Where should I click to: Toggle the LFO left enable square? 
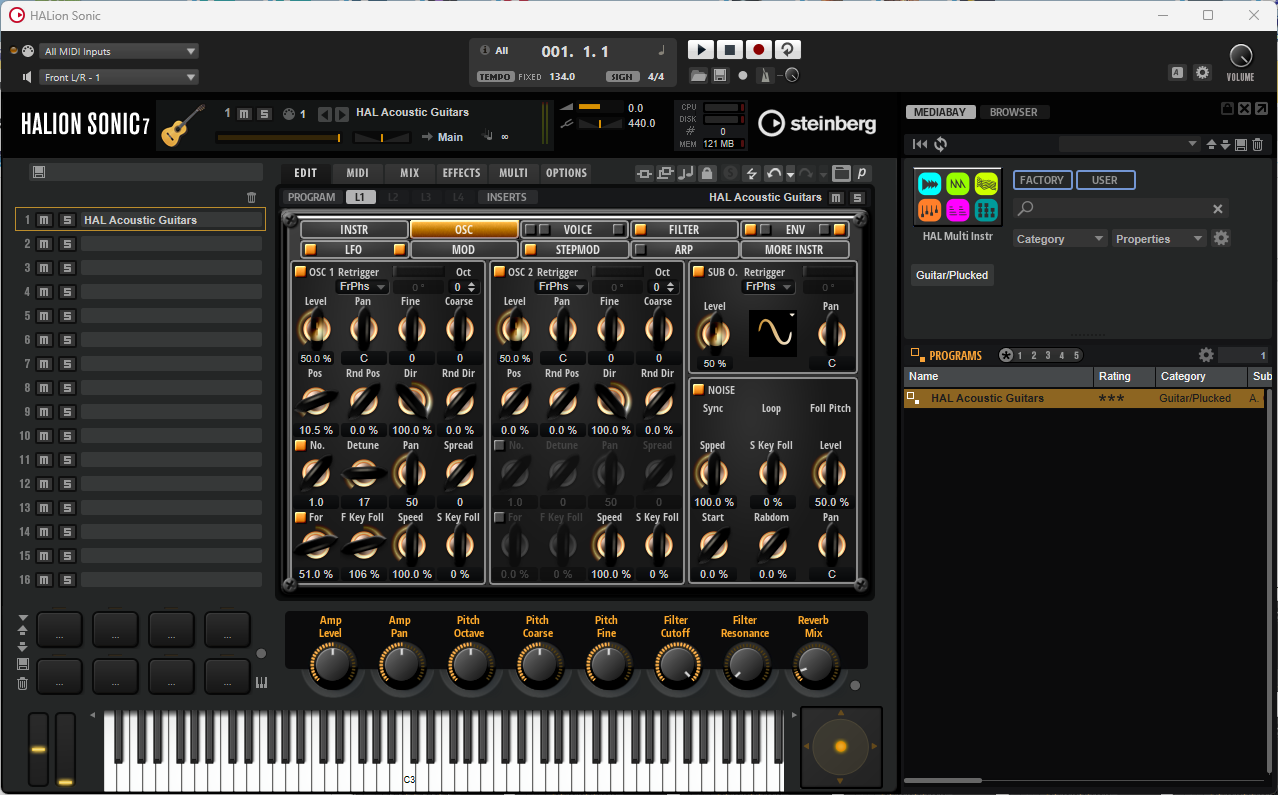coord(310,249)
